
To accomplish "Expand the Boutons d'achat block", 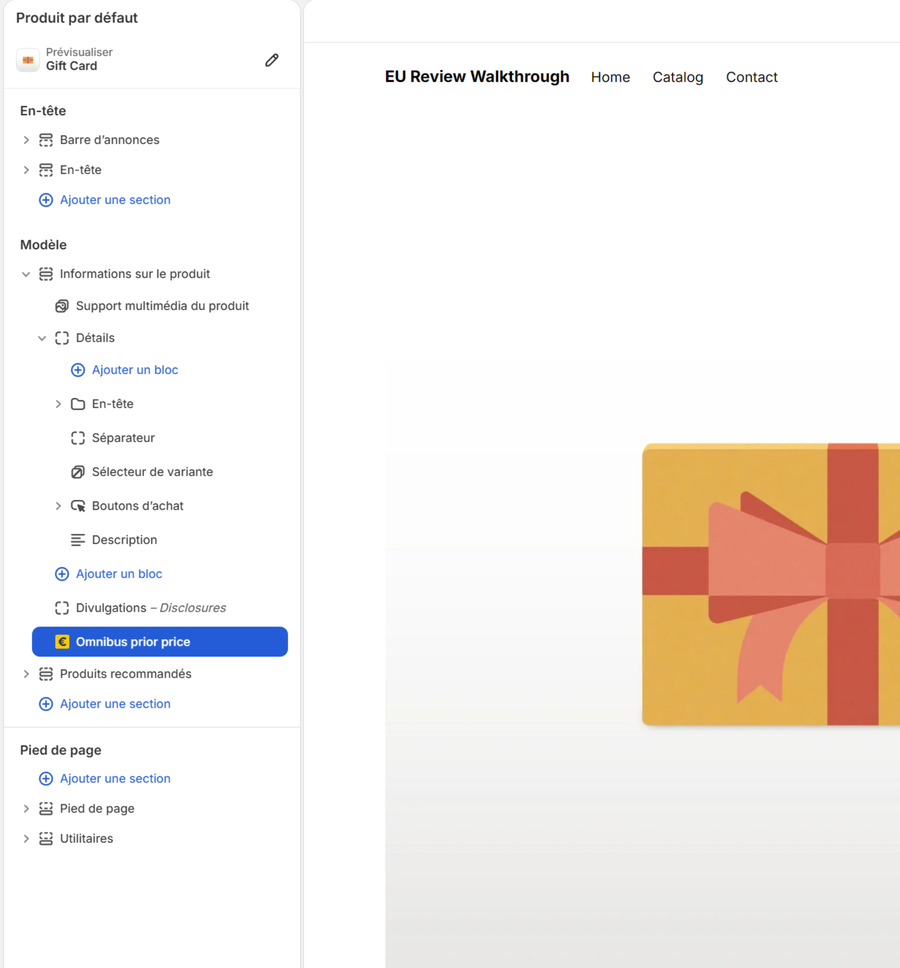I will (x=58, y=506).
